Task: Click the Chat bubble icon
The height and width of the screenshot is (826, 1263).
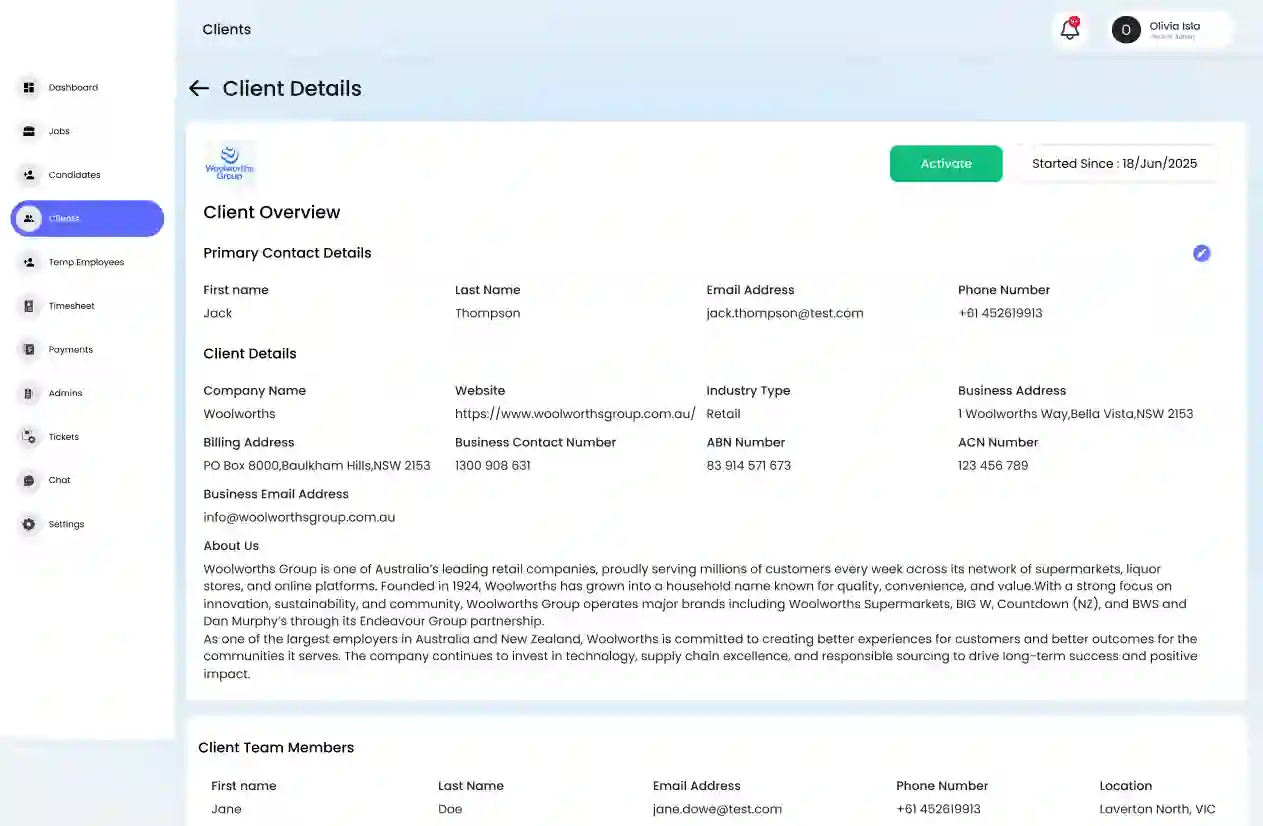Action: click(29, 481)
